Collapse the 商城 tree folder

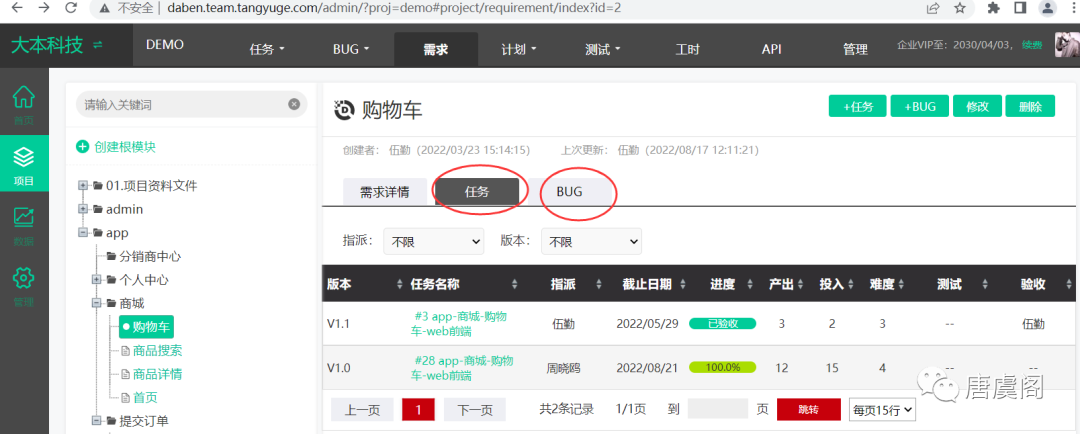(97, 302)
